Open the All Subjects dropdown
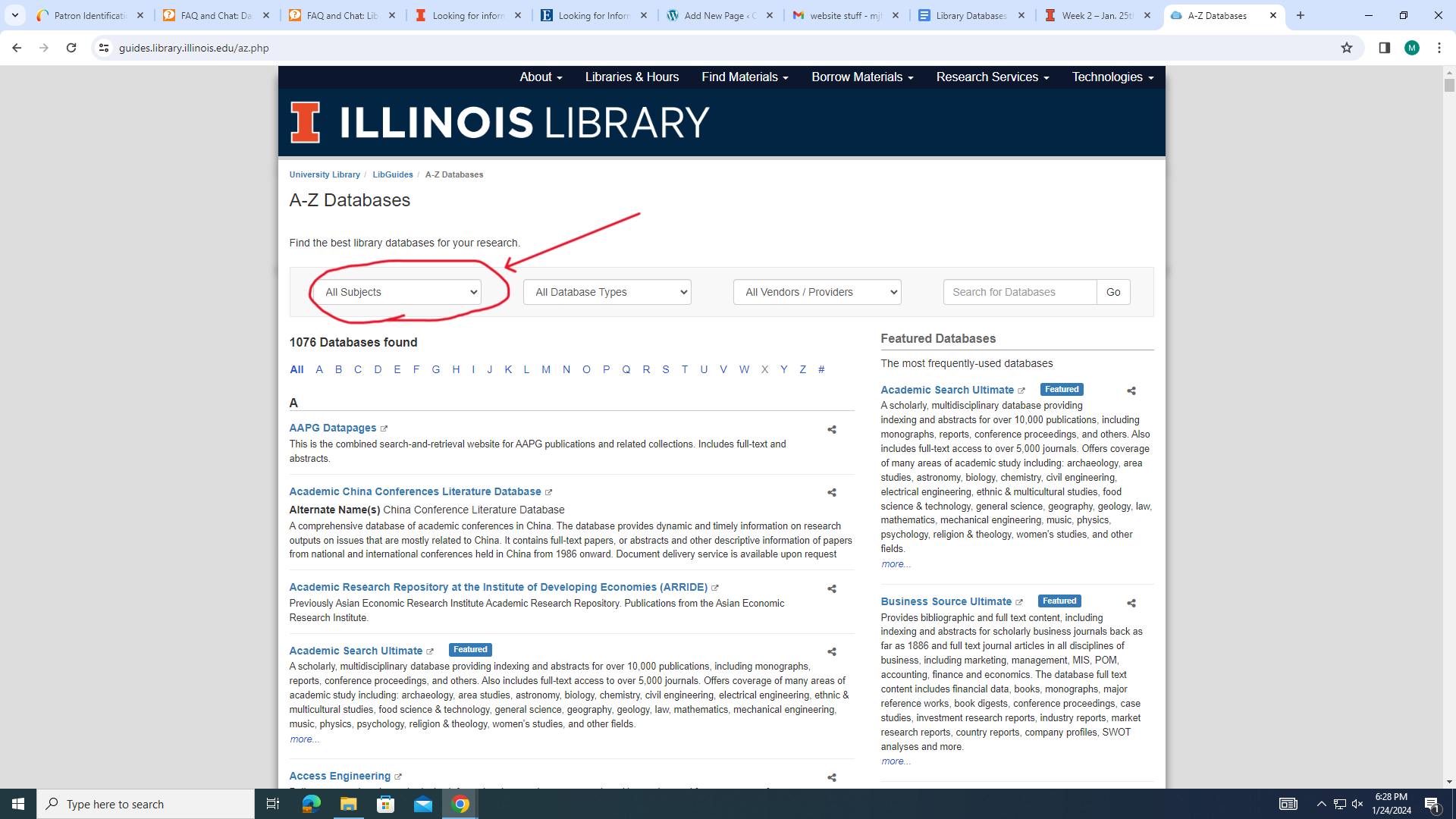This screenshot has width=1456, height=819. (397, 292)
